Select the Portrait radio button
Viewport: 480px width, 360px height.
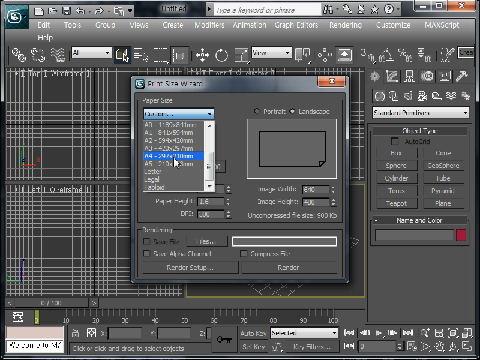(257, 111)
